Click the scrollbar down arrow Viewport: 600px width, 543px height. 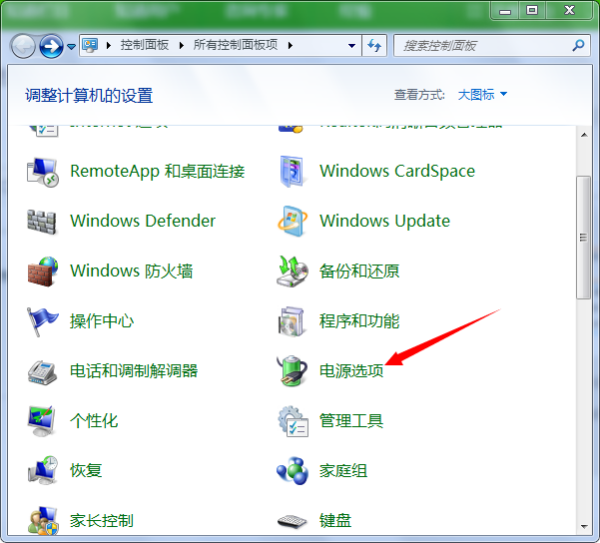click(x=584, y=527)
